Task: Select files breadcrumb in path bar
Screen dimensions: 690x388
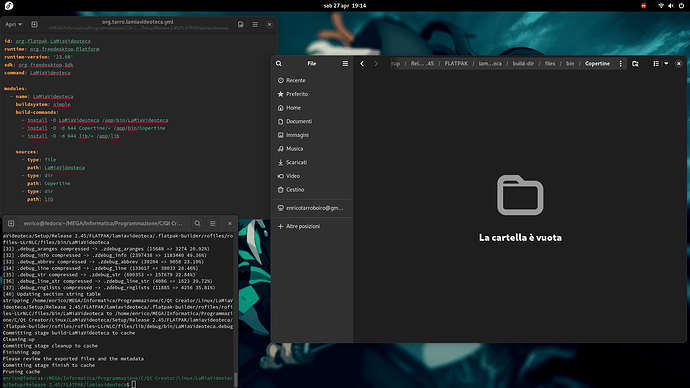Action: (x=550, y=63)
